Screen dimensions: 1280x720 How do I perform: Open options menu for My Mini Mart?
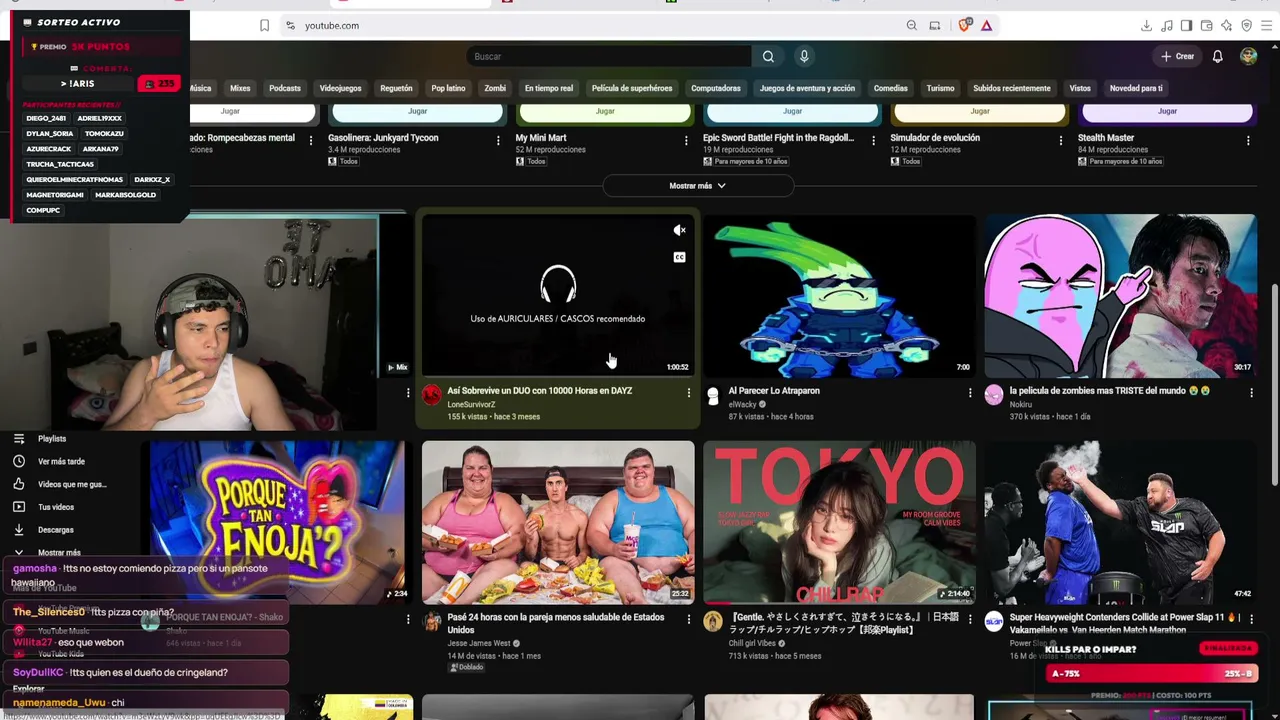pyautogui.click(x=686, y=140)
